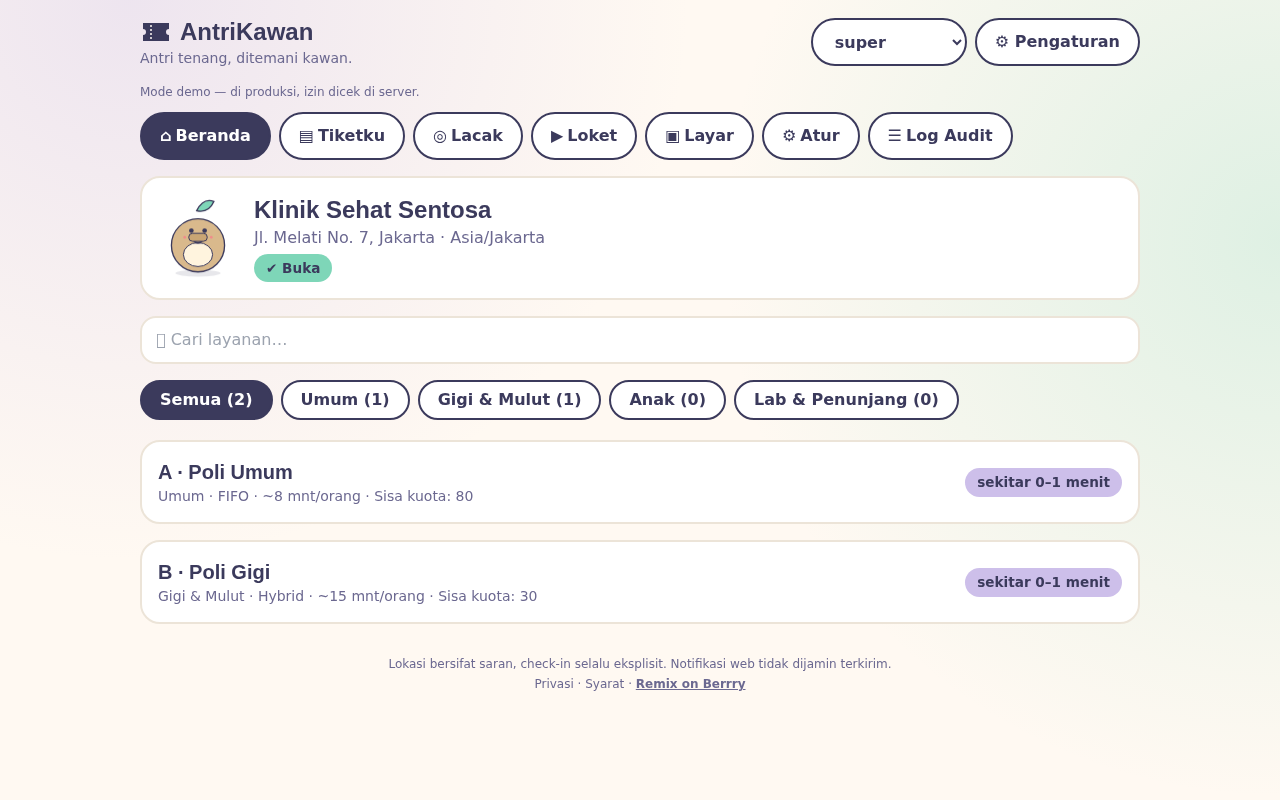Filter services by Semua (2)

coord(206,400)
